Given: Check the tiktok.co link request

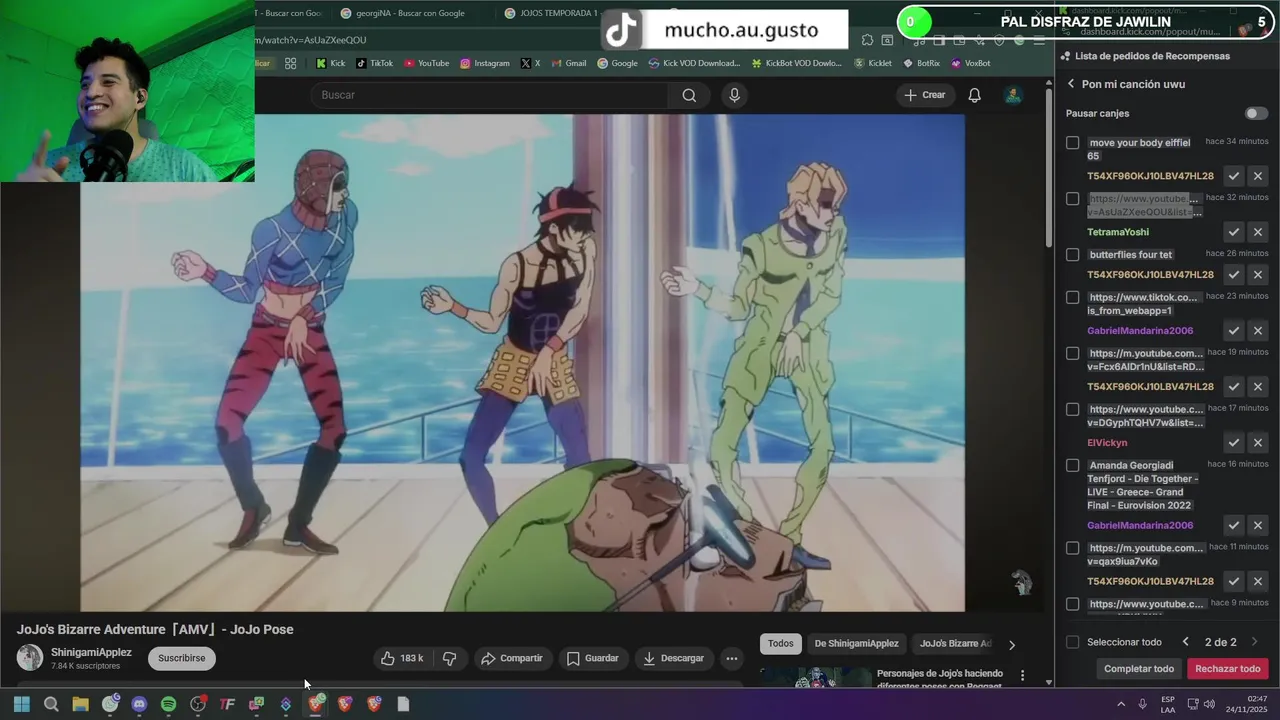Looking at the screenshot, I should 1072,297.
